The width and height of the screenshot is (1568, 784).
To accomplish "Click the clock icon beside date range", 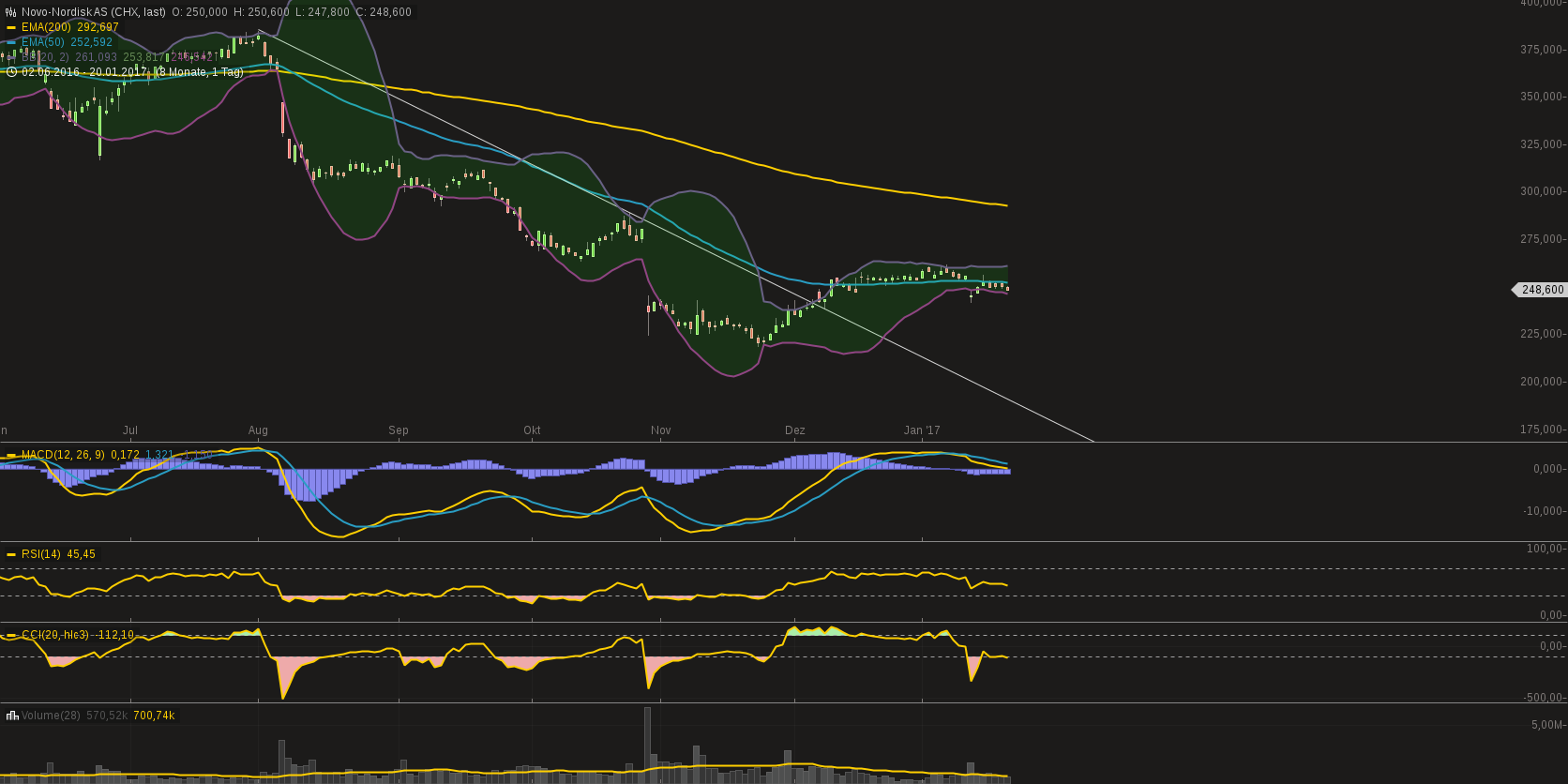I will click(x=11, y=72).
